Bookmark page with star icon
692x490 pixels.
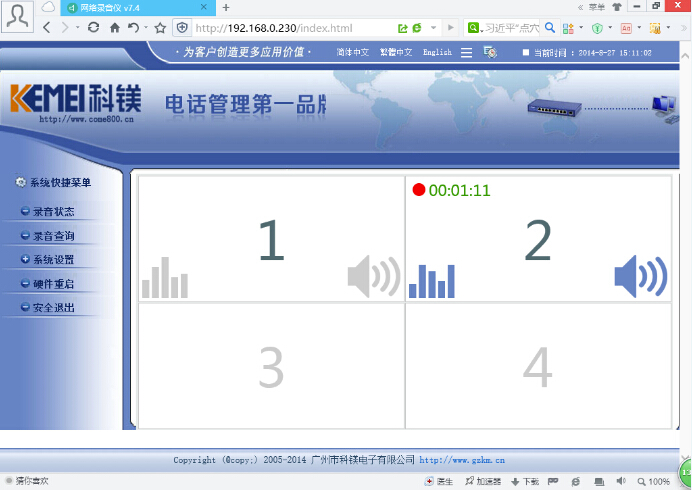[160, 28]
